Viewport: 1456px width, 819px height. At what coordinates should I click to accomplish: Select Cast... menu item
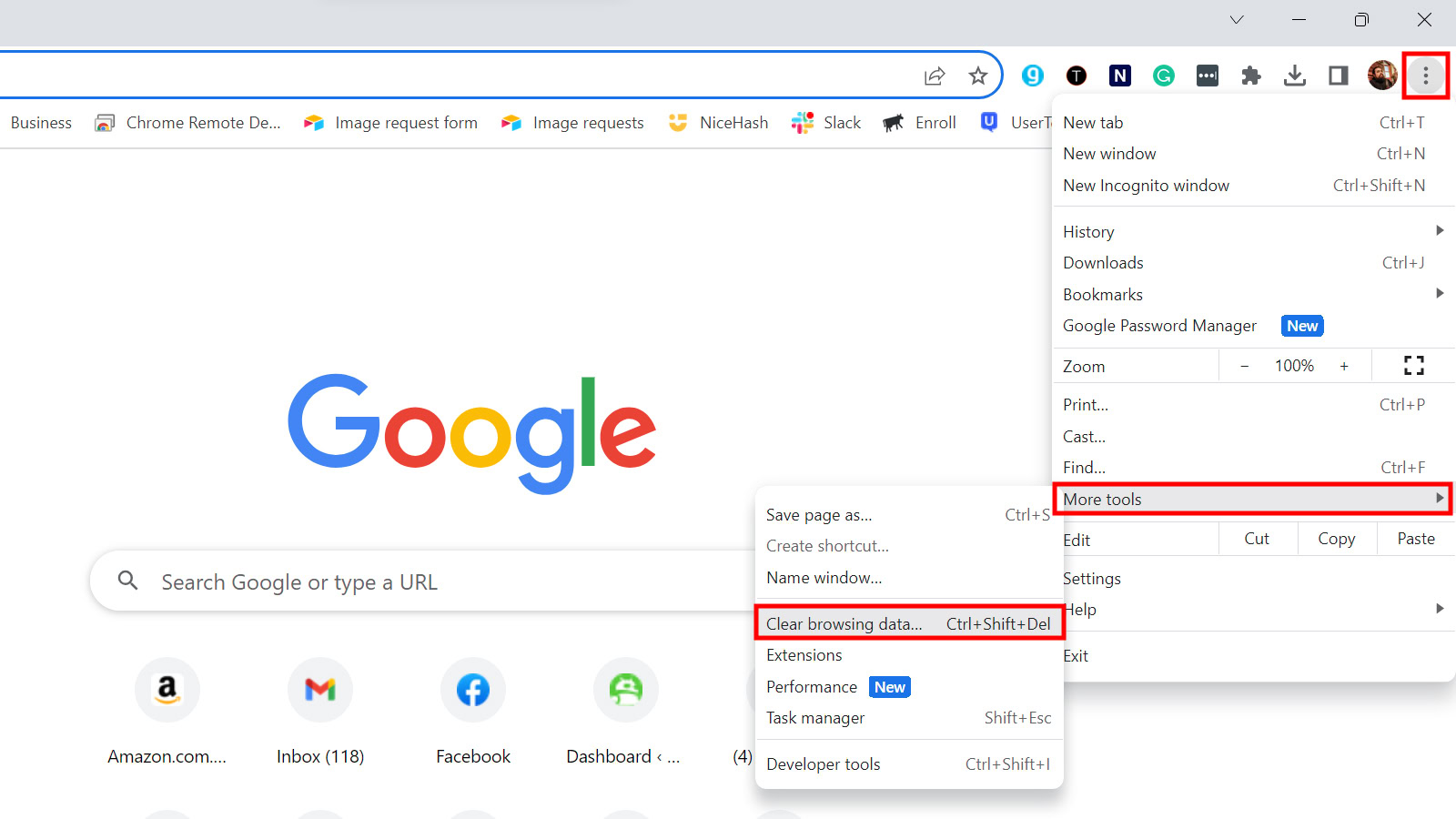tap(1252, 437)
